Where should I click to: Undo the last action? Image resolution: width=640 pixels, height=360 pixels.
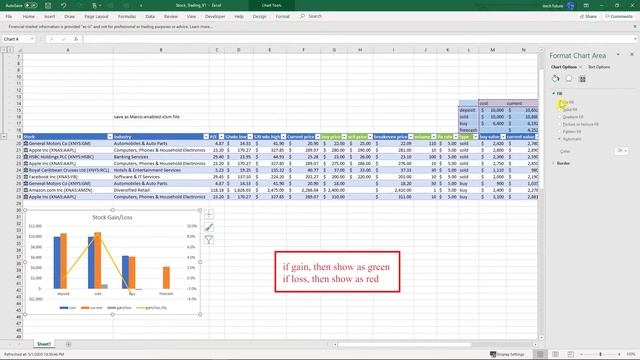point(64,6)
